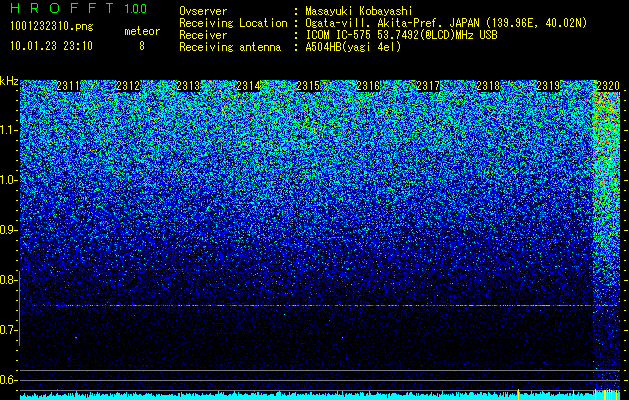Click the 2314 time marker
This screenshot has width=629, height=400.
pyautogui.click(x=248, y=86)
